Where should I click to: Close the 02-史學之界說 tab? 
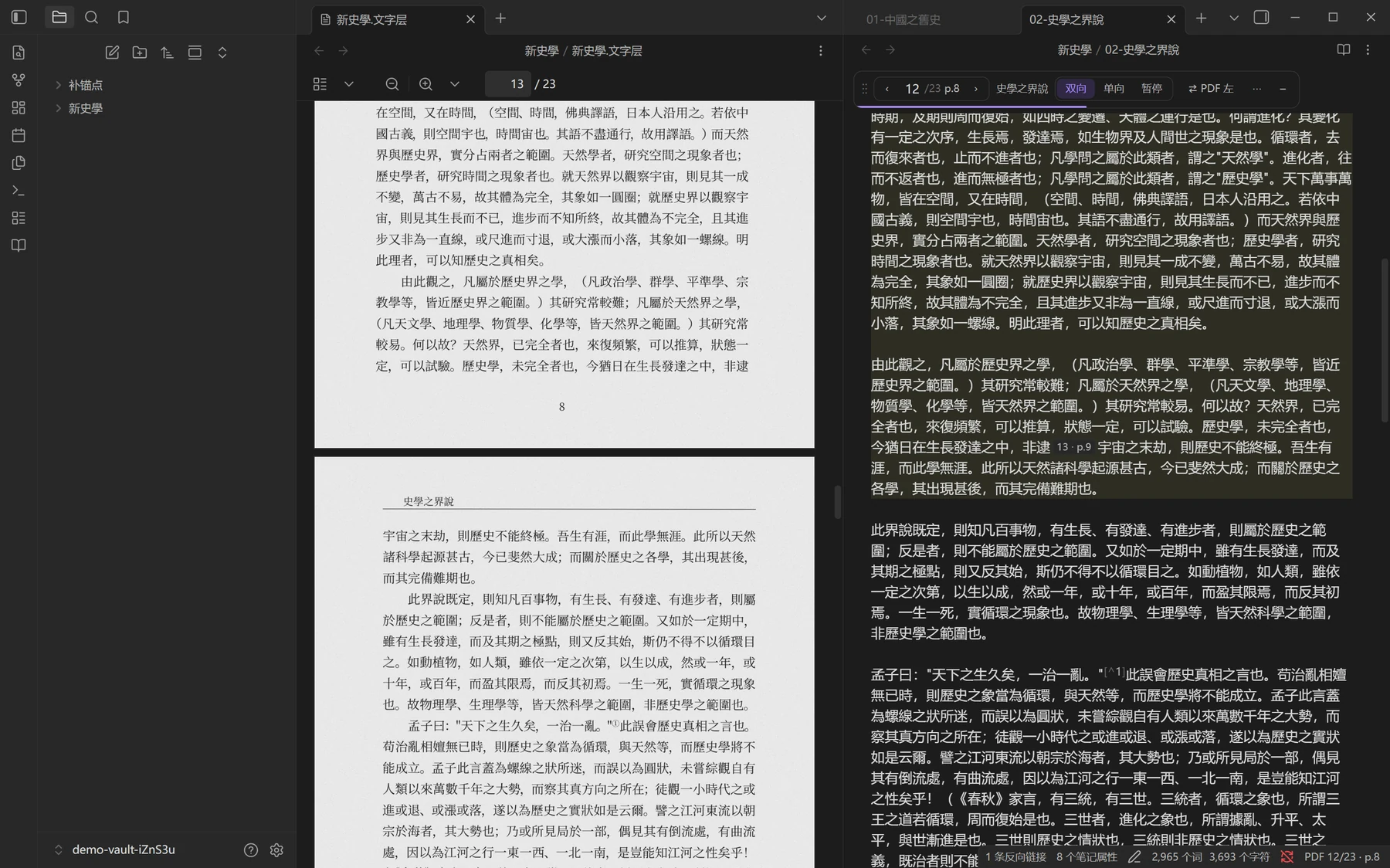(x=1171, y=19)
